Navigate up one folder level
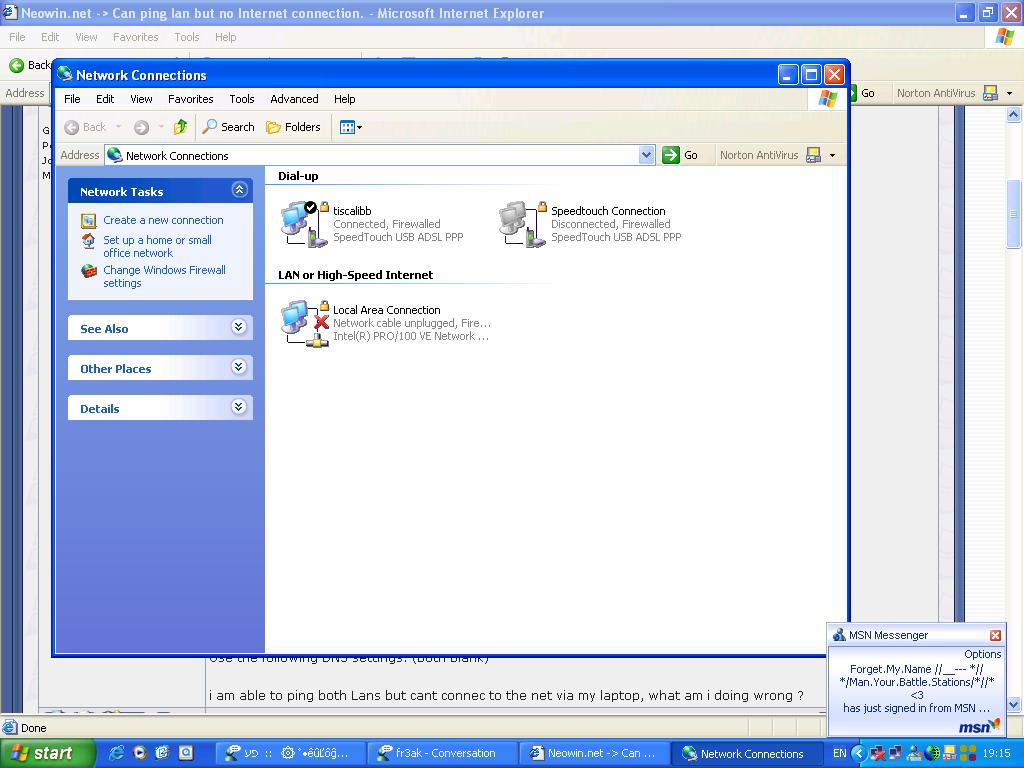The width and height of the screenshot is (1024, 768). click(x=180, y=127)
